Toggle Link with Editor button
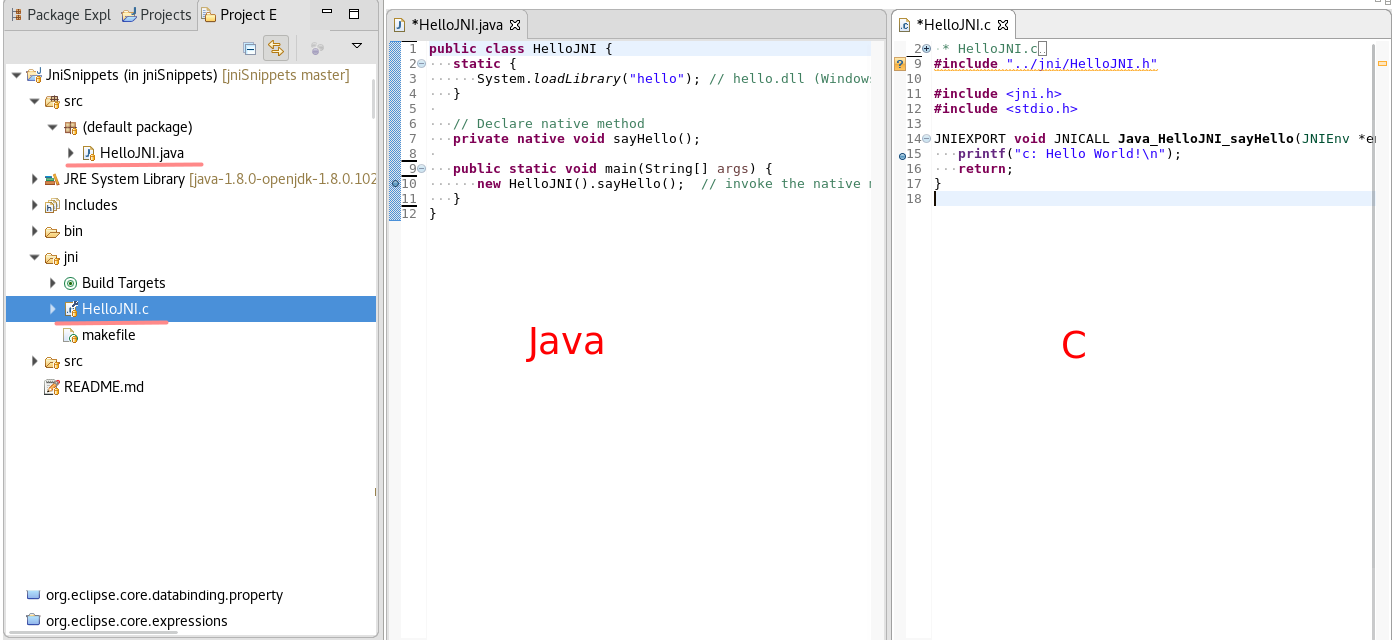This screenshot has width=1393, height=640. click(276, 48)
